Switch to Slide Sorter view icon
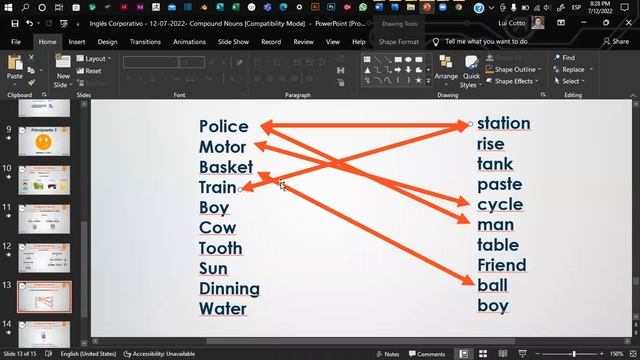 click(483, 353)
